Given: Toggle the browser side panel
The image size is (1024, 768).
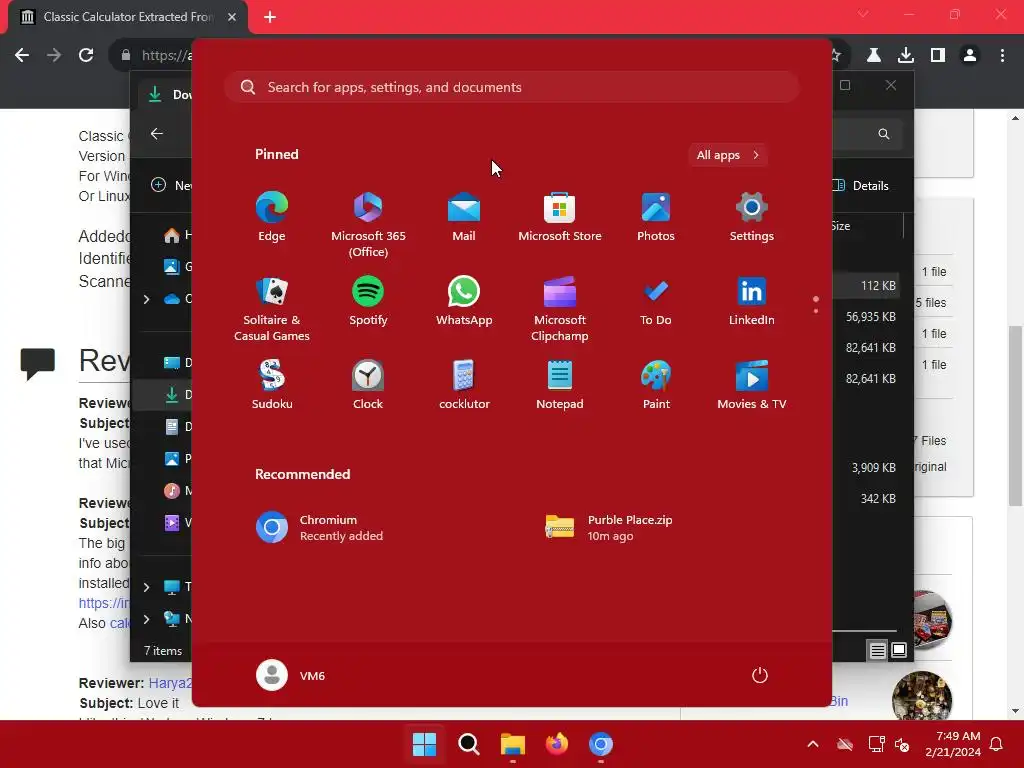Looking at the screenshot, I should coord(938,55).
